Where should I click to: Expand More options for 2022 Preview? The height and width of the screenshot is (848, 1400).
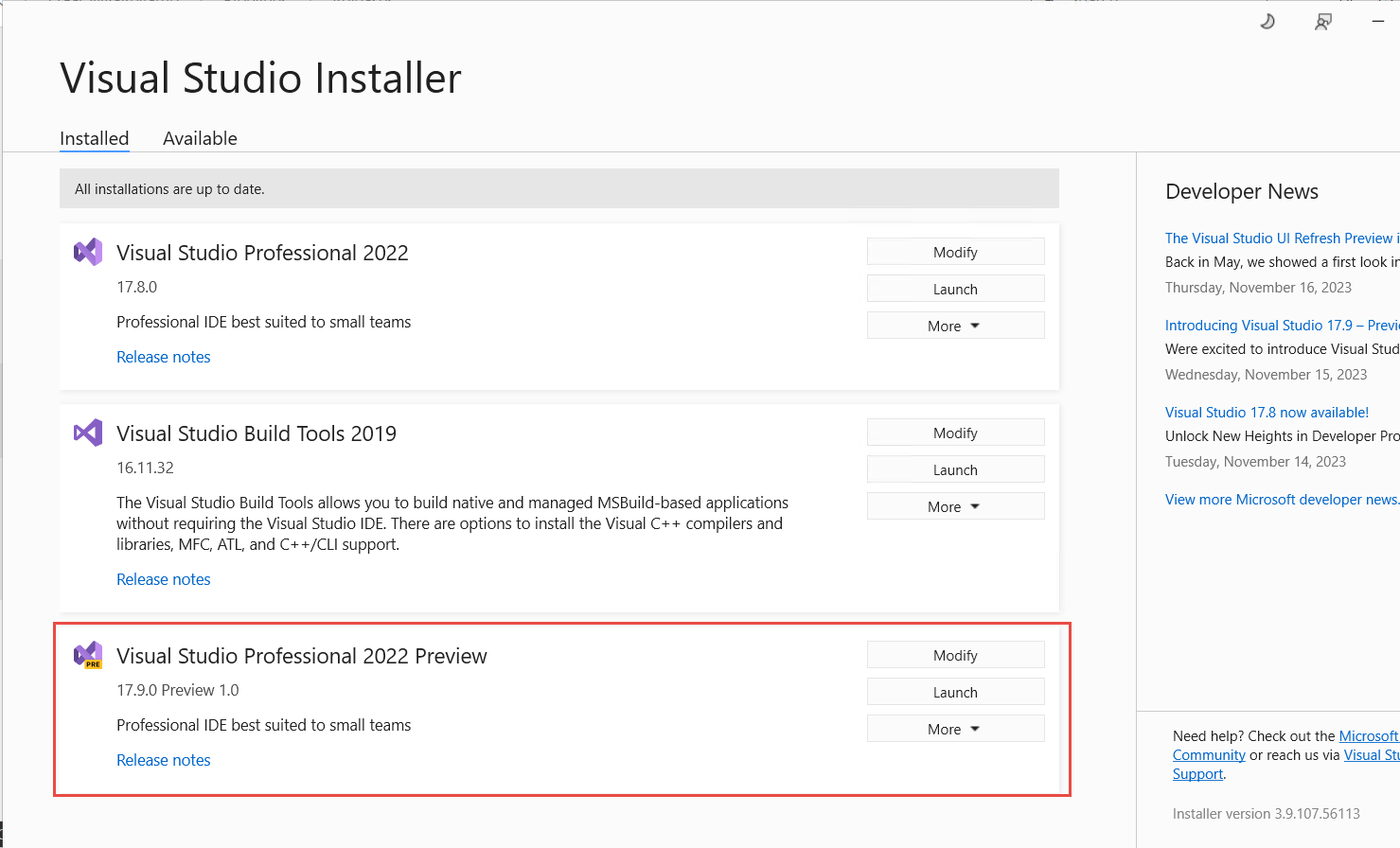955,729
